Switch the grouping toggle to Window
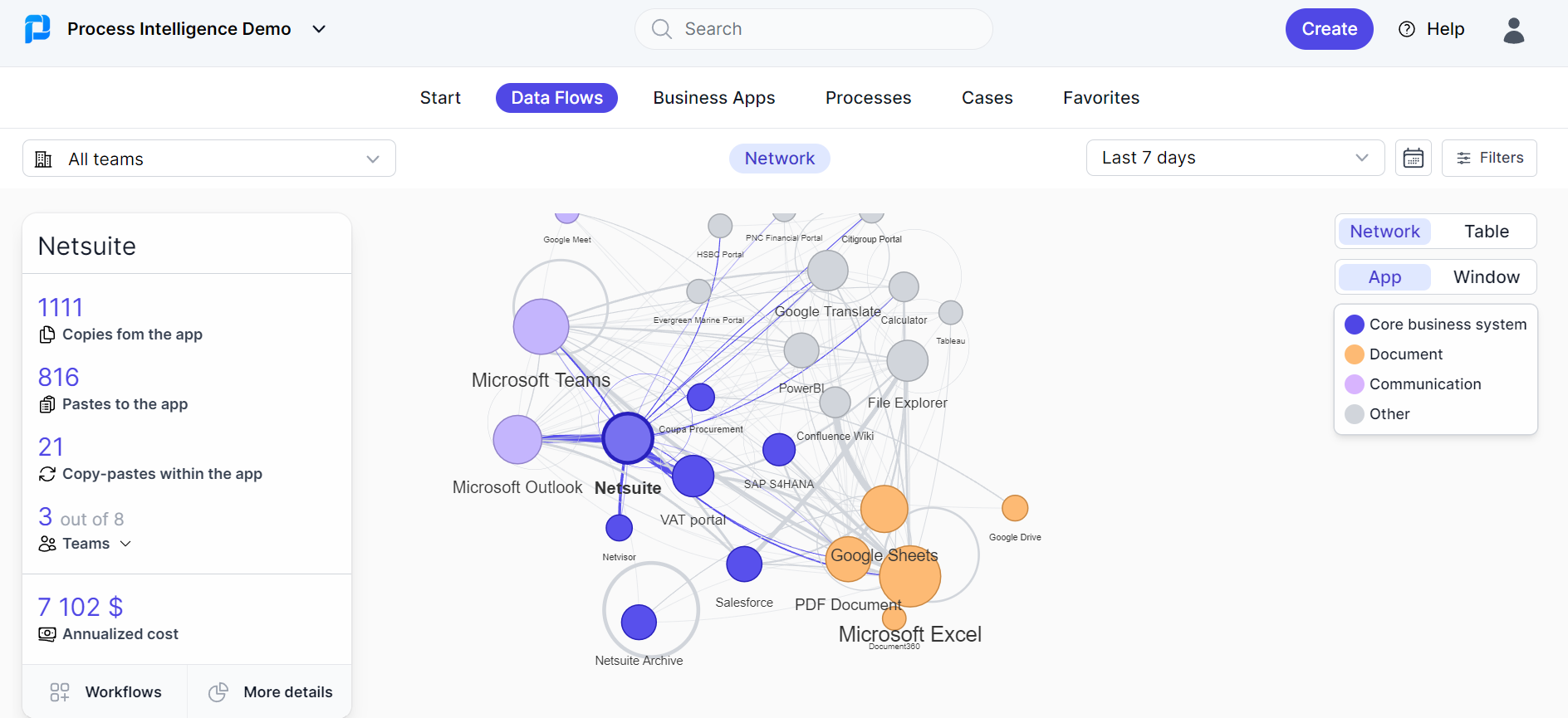1568x718 pixels. 1486,276
